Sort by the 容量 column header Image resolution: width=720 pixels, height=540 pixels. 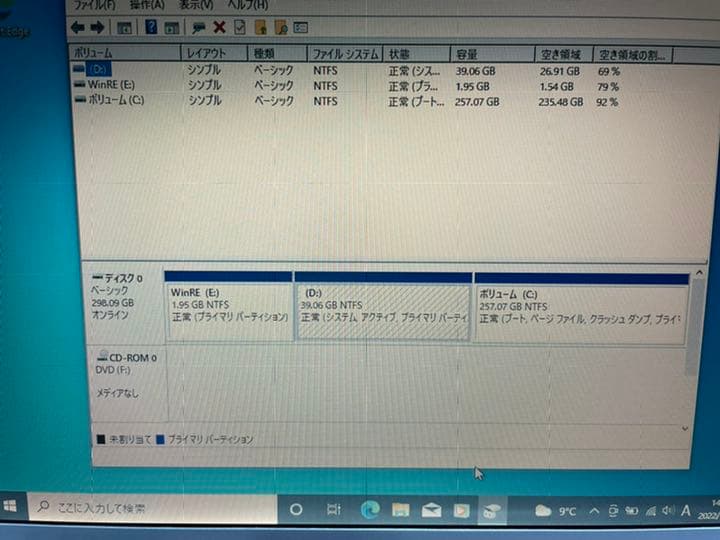pyautogui.click(x=492, y=55)
